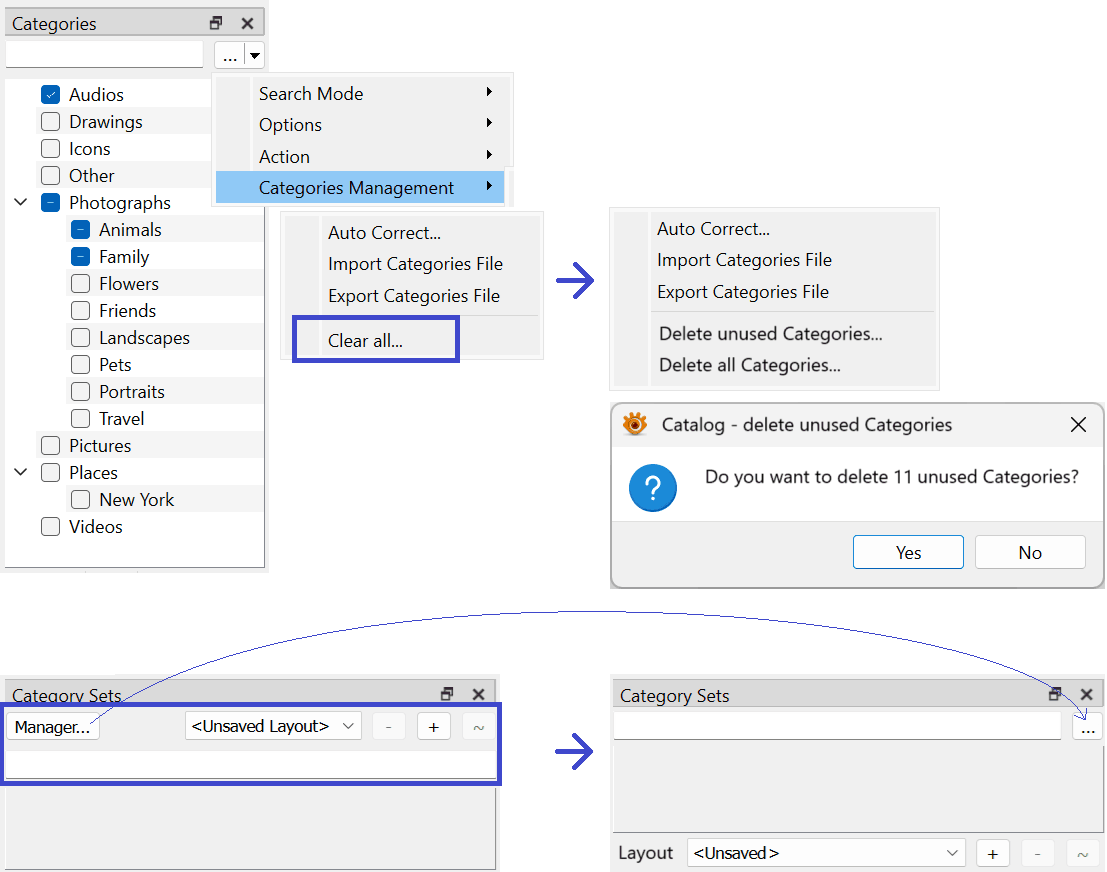
Task: Close the Category Sets panel that has the Layout row
Action: tap(1087, 694)
